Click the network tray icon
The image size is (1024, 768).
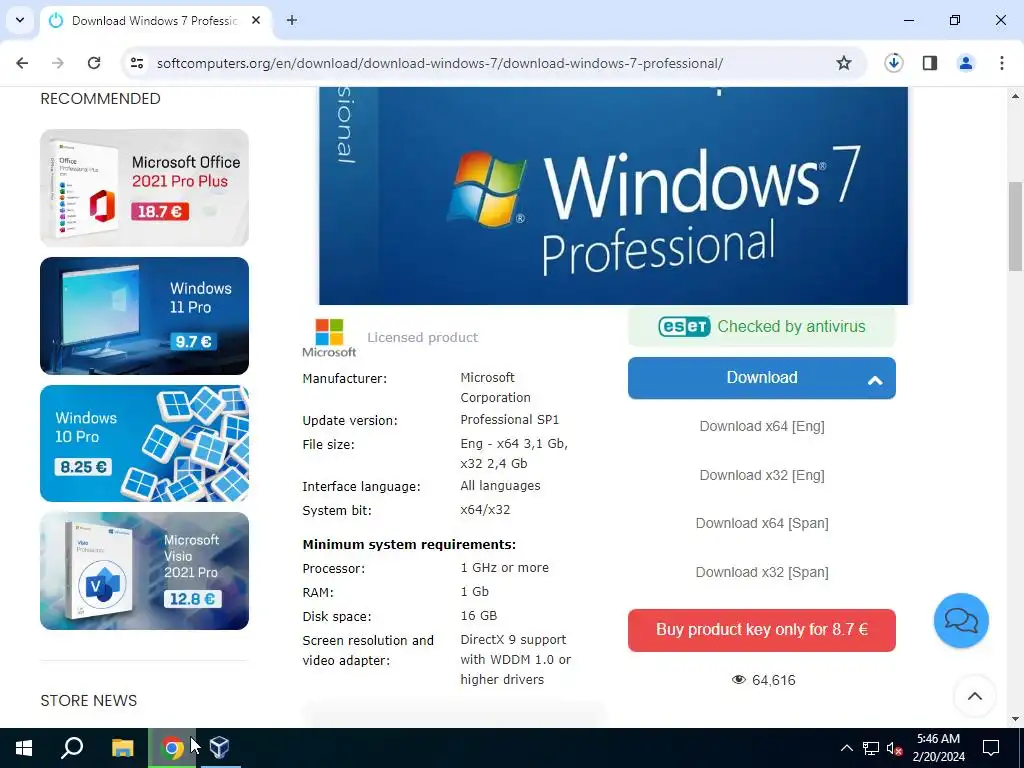pos(871,748)
